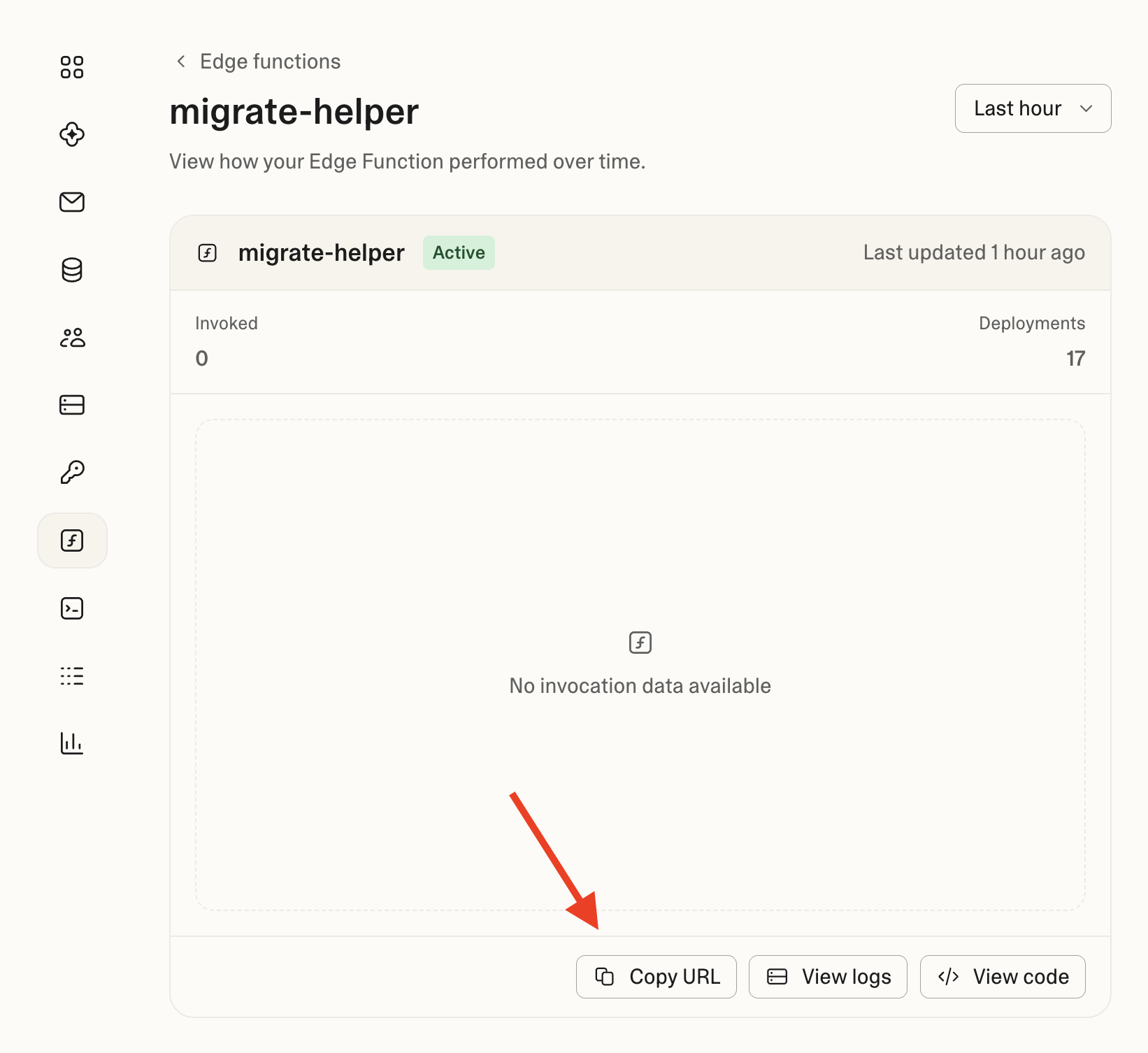Open View logs for migrate-helper

(x=828, y=977)
